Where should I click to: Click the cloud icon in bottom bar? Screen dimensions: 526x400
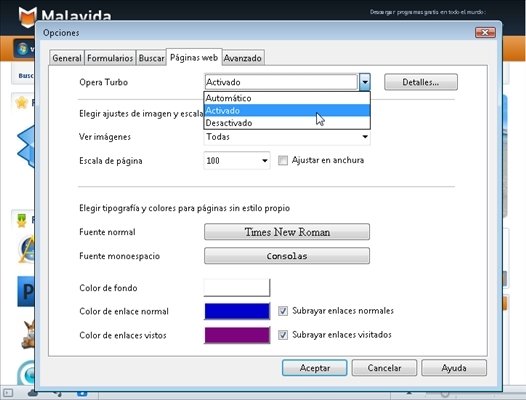[33, 393]
